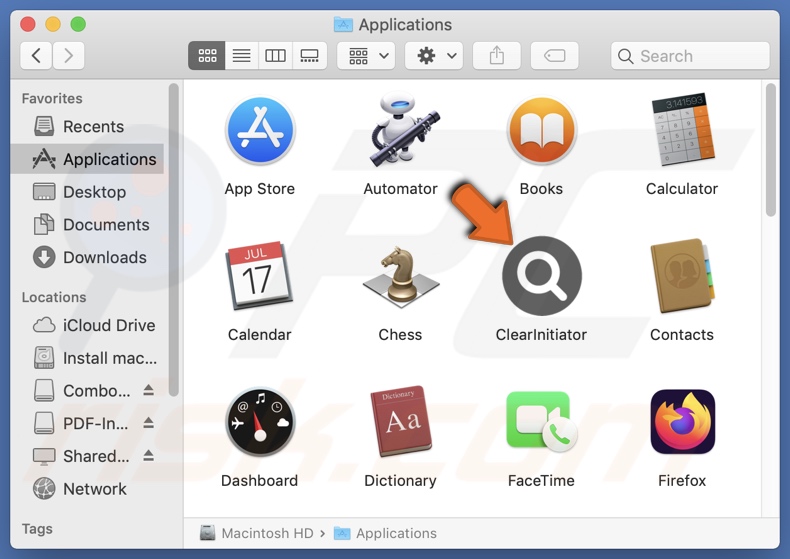Image resolution: width=790 pixels, height=559 pixels.
Task: Open Desktop in the sidebar
Action: click(87, 192)
